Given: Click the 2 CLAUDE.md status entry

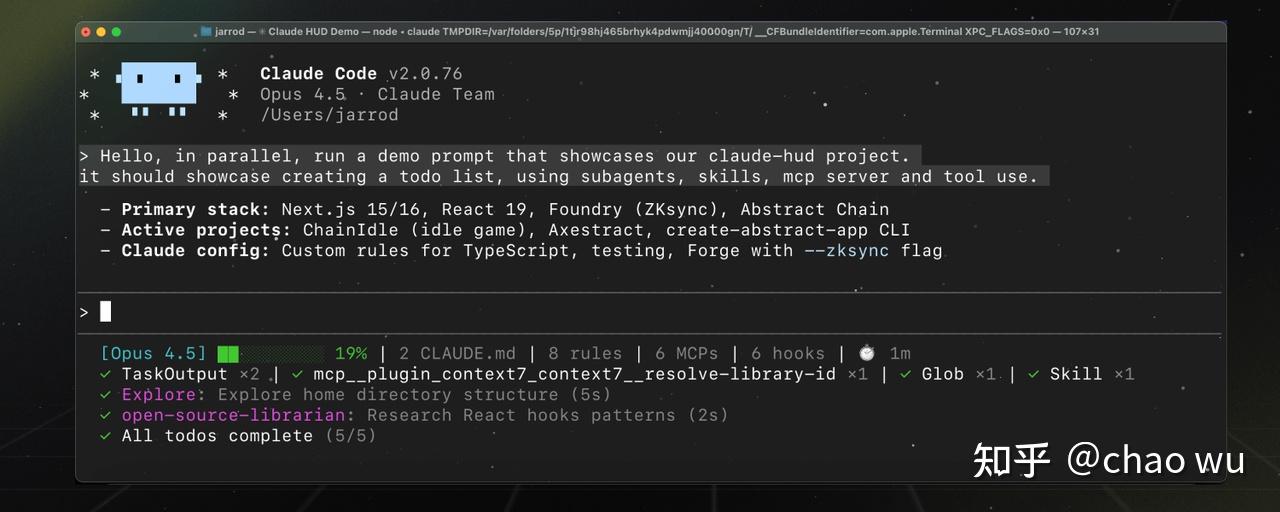Looking at the screenshot, I should [x=457, y=353].
